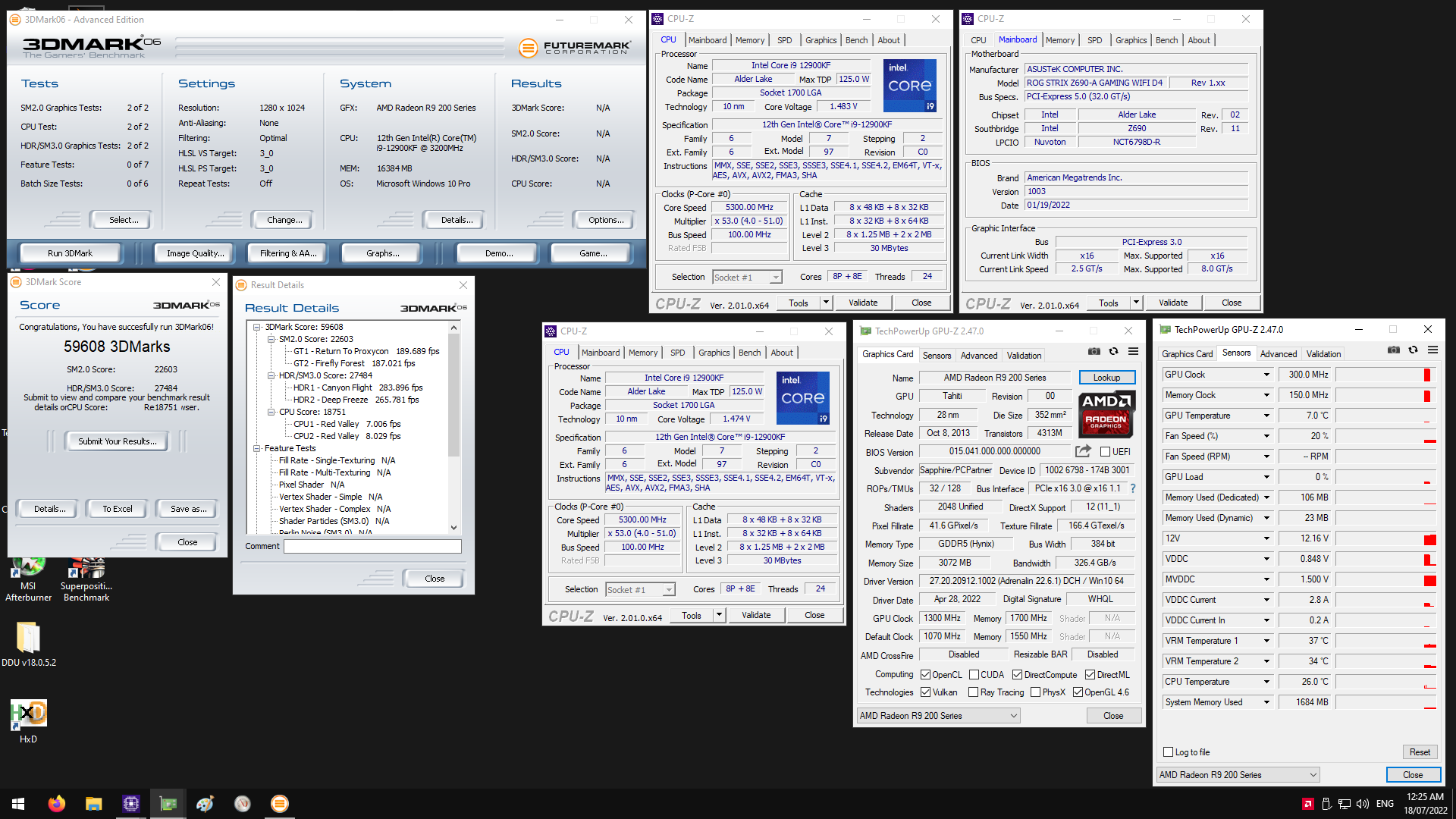
Task: Open GPU selector combo in Sensors window
Action: tap(1238, 775)
